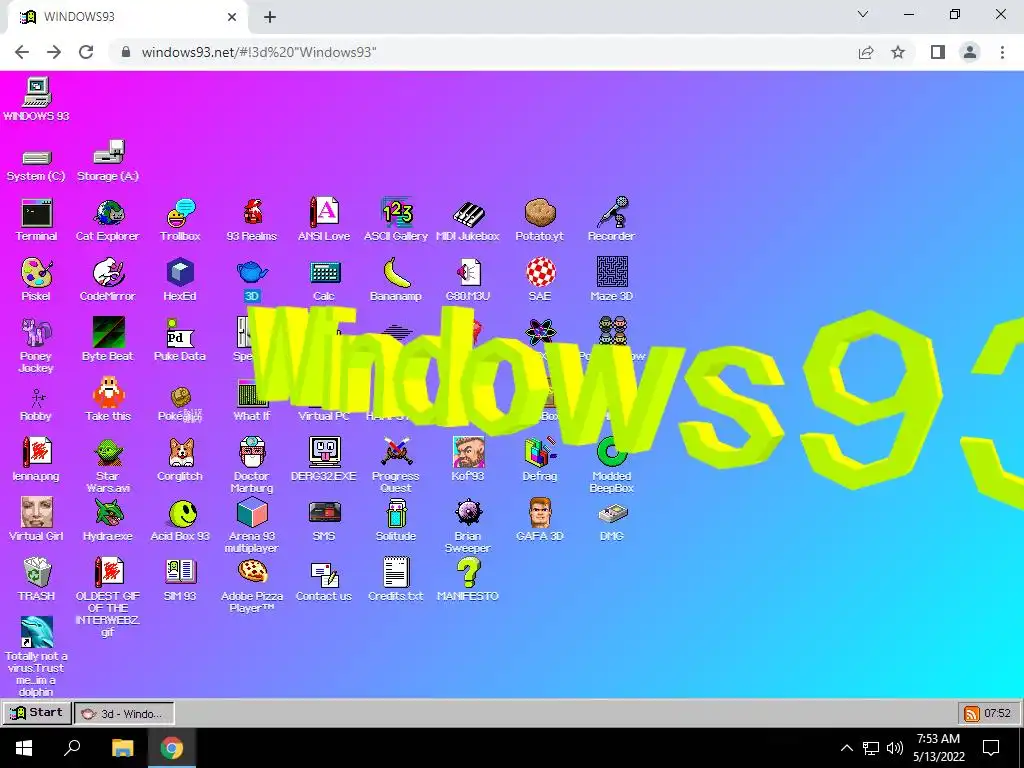Launch the SMS console icon
This screenshot has width=1024, height=768.
[x=324, y=512]
